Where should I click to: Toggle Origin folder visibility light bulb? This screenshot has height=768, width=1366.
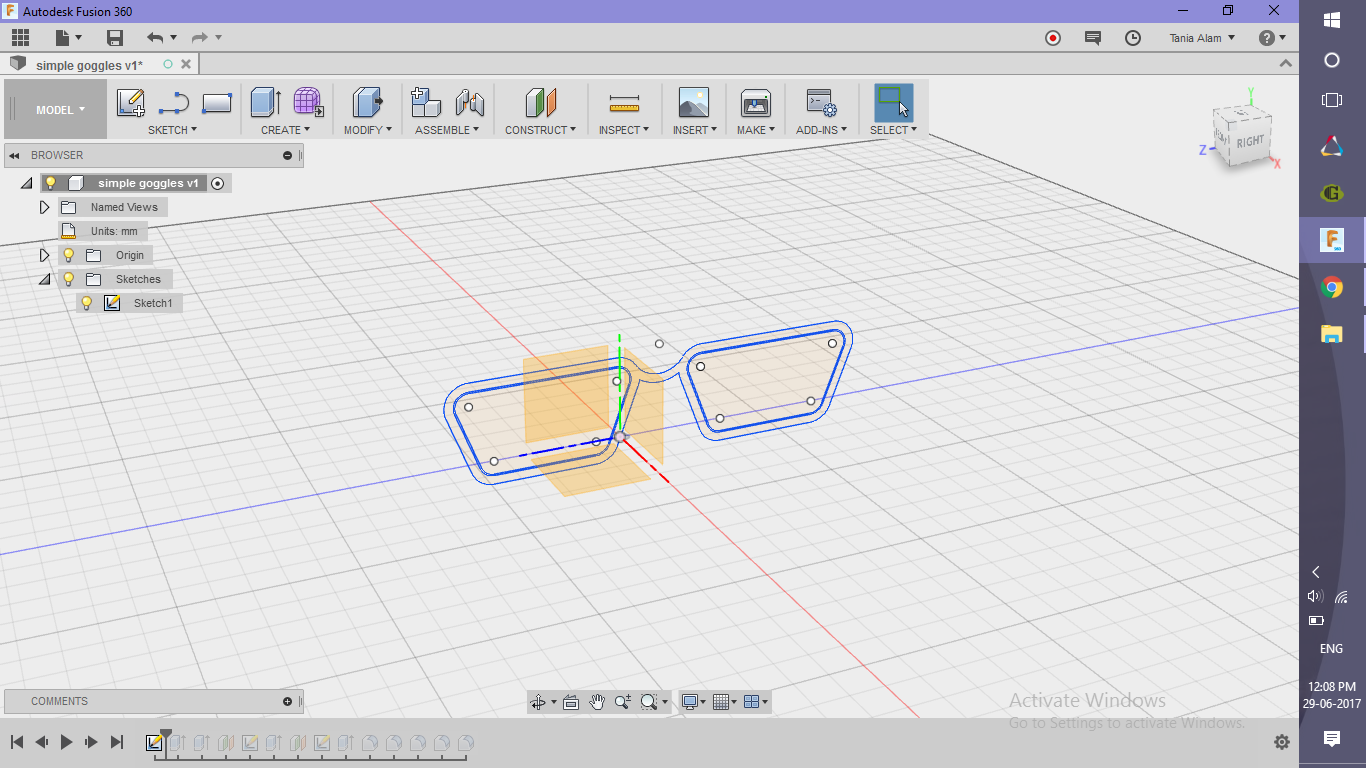(x=68, y=255)
